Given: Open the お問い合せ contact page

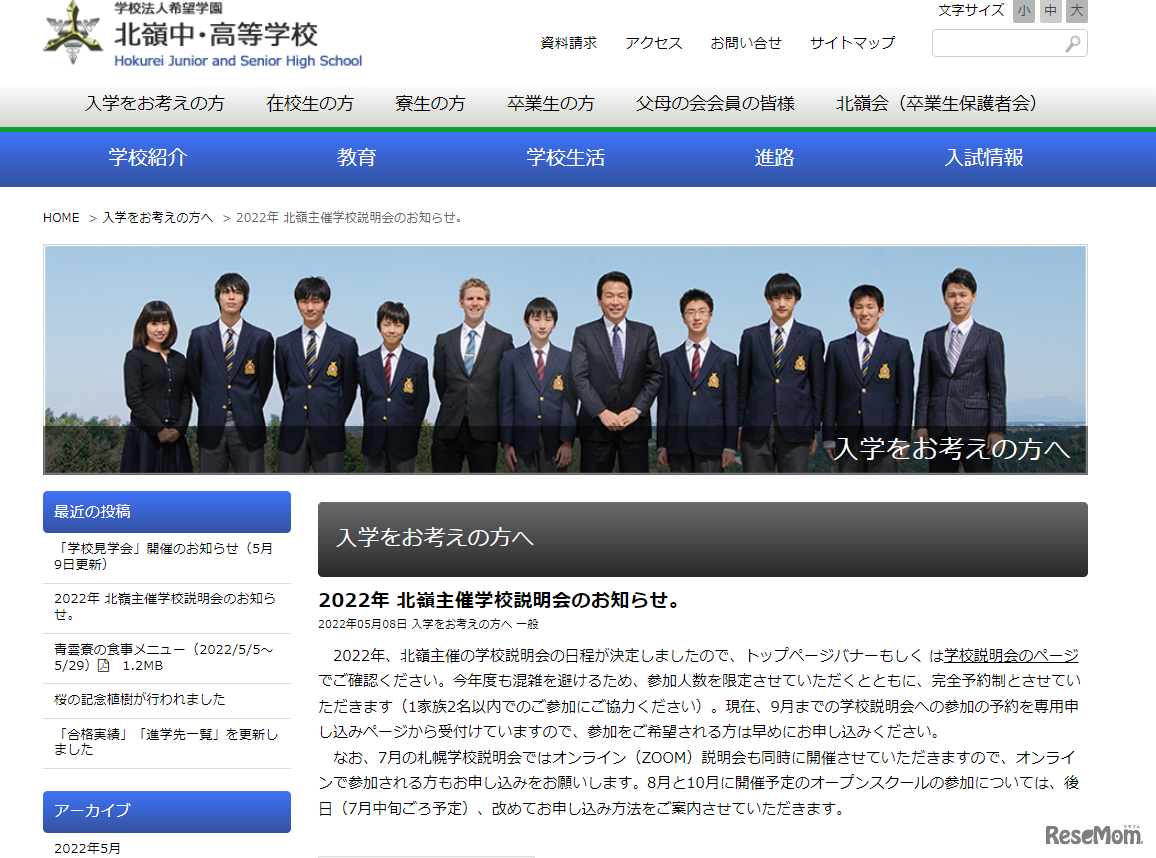Looking at the screenshot, I should (x=747, y=43).
